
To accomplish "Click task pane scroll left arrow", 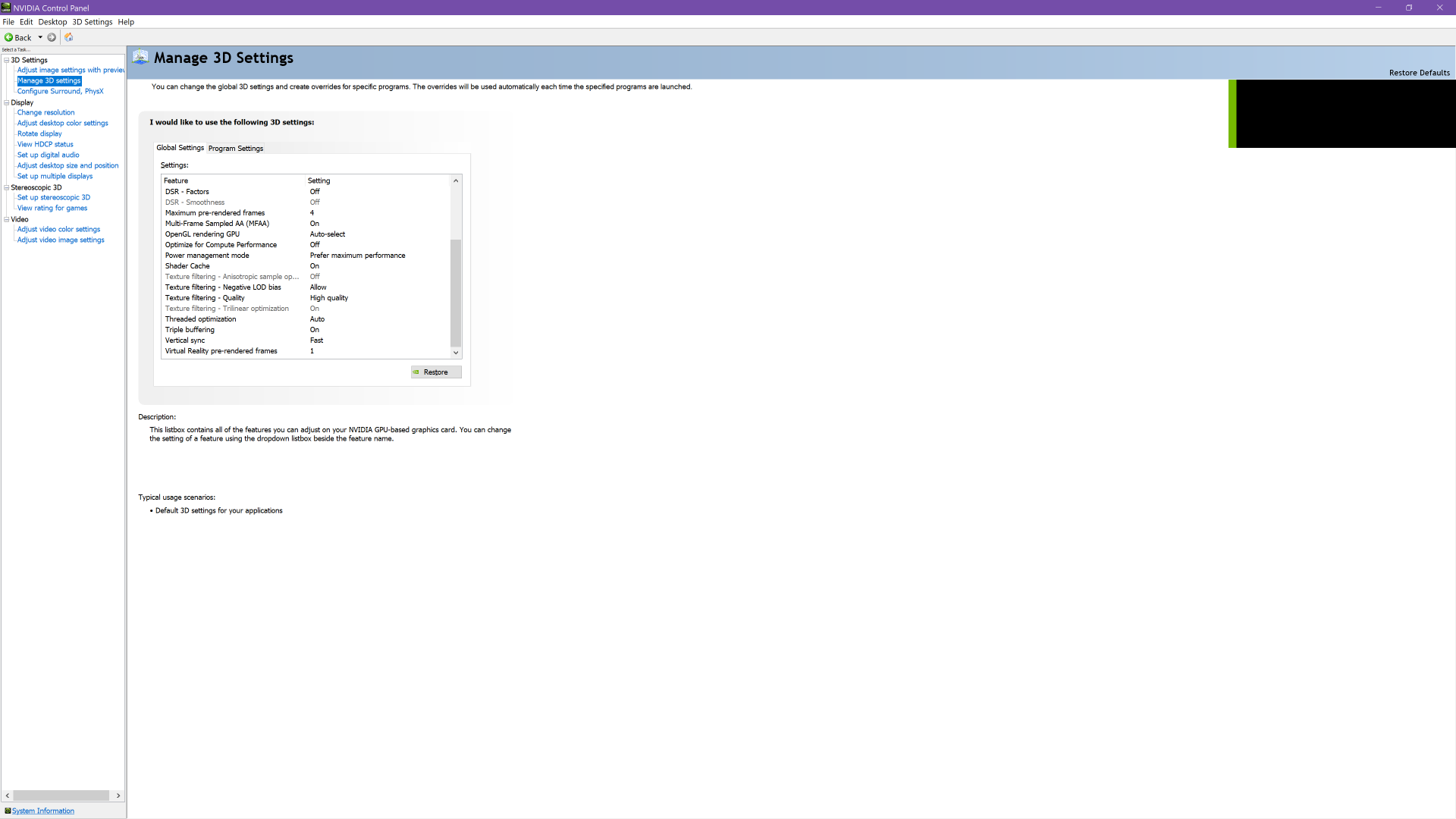I will tap(8, 795).
